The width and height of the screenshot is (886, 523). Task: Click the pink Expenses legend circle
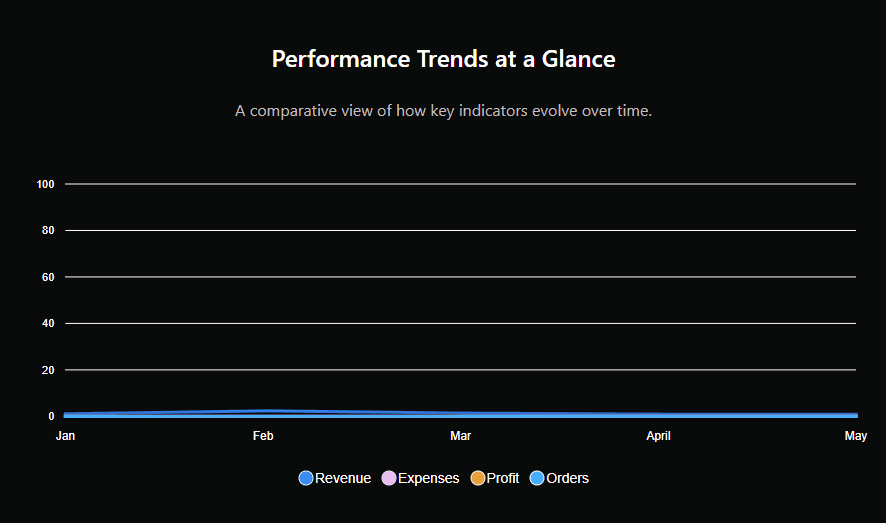point(389,478)
